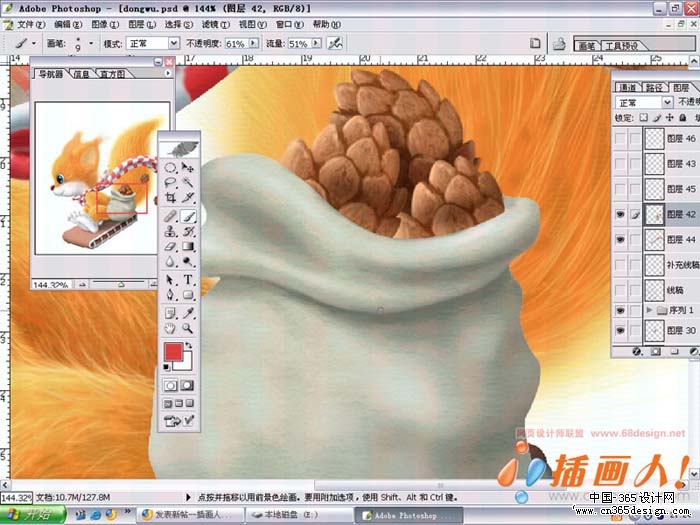Image resolution: width=700 pixels, height=525 pixels.
Task: Select the Type tool
Action: point(188,280)
